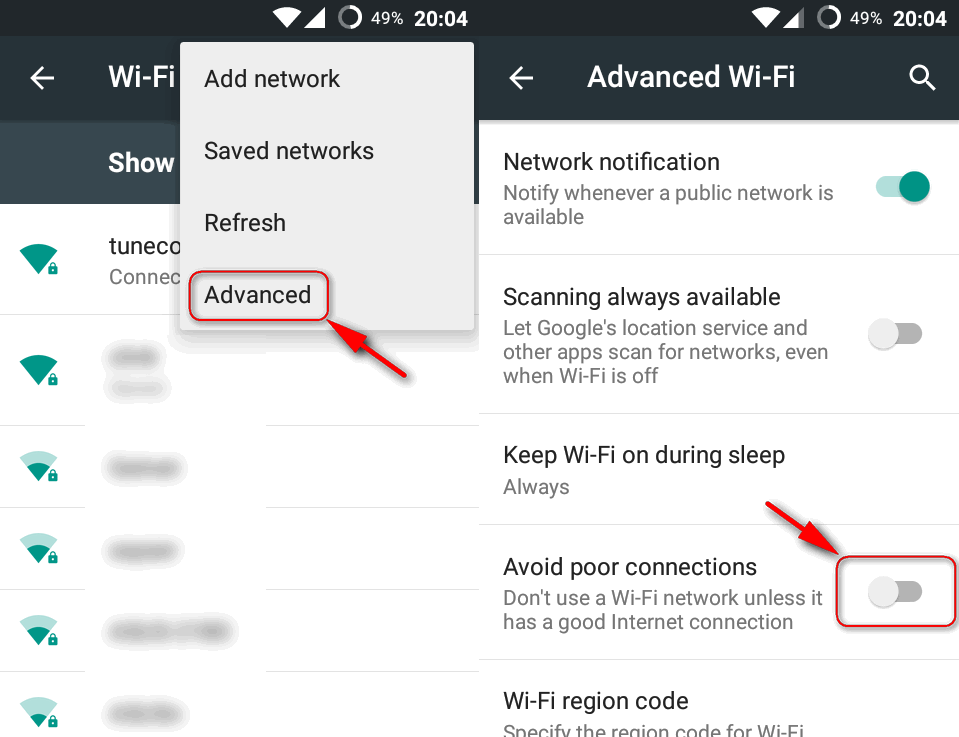Turn on Avoid poor connections switch

click(x=895, y=591)
